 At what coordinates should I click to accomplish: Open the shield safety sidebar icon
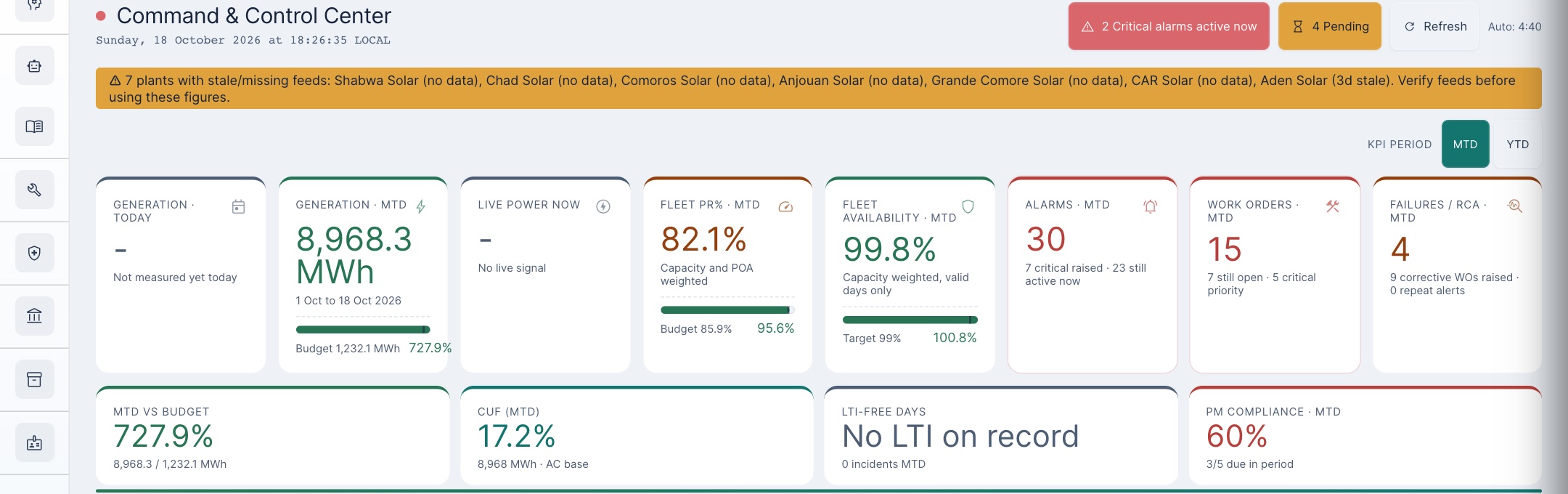34,253
